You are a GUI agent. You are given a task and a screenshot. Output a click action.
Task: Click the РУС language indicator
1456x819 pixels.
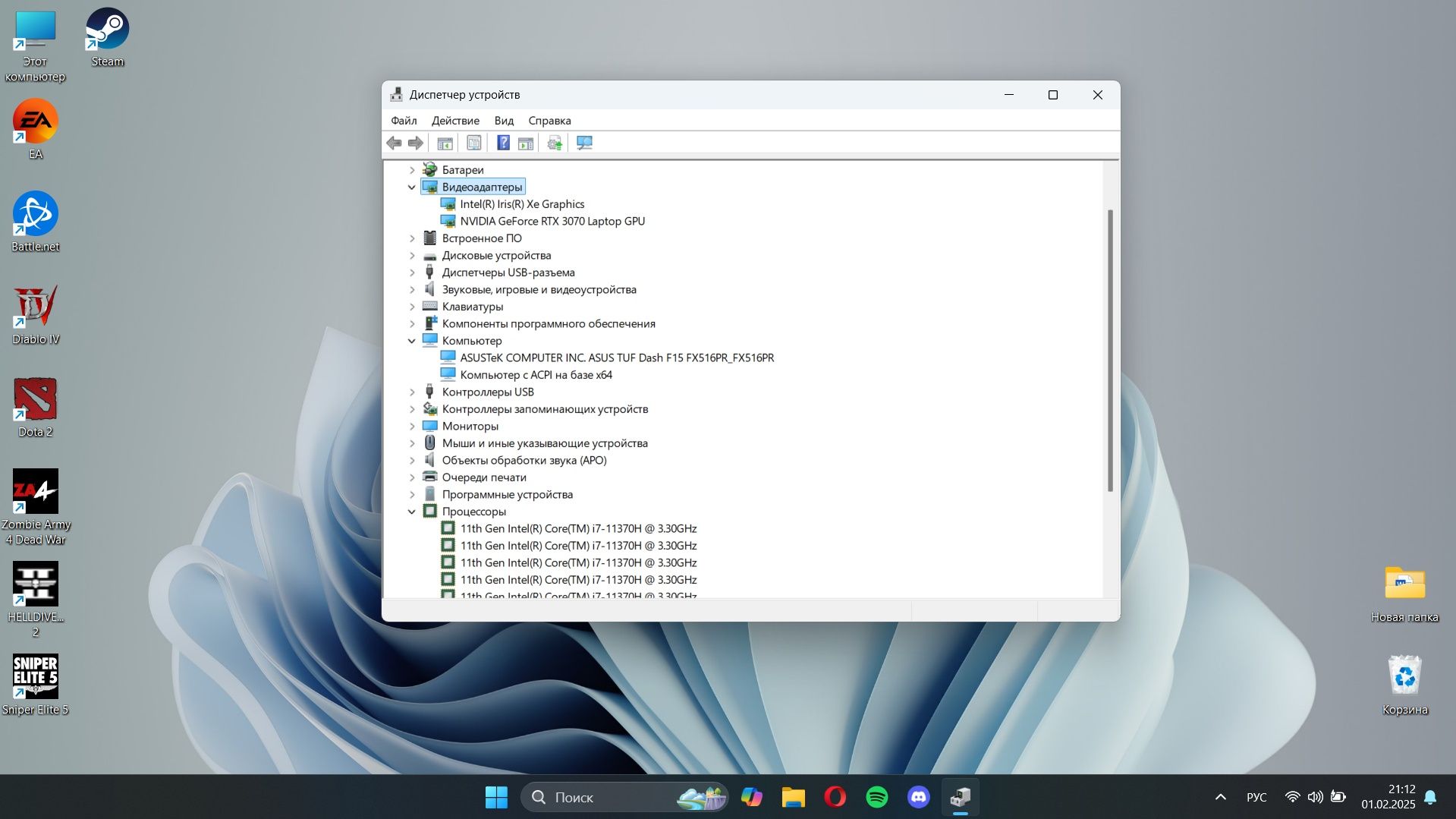point(1256,797)
